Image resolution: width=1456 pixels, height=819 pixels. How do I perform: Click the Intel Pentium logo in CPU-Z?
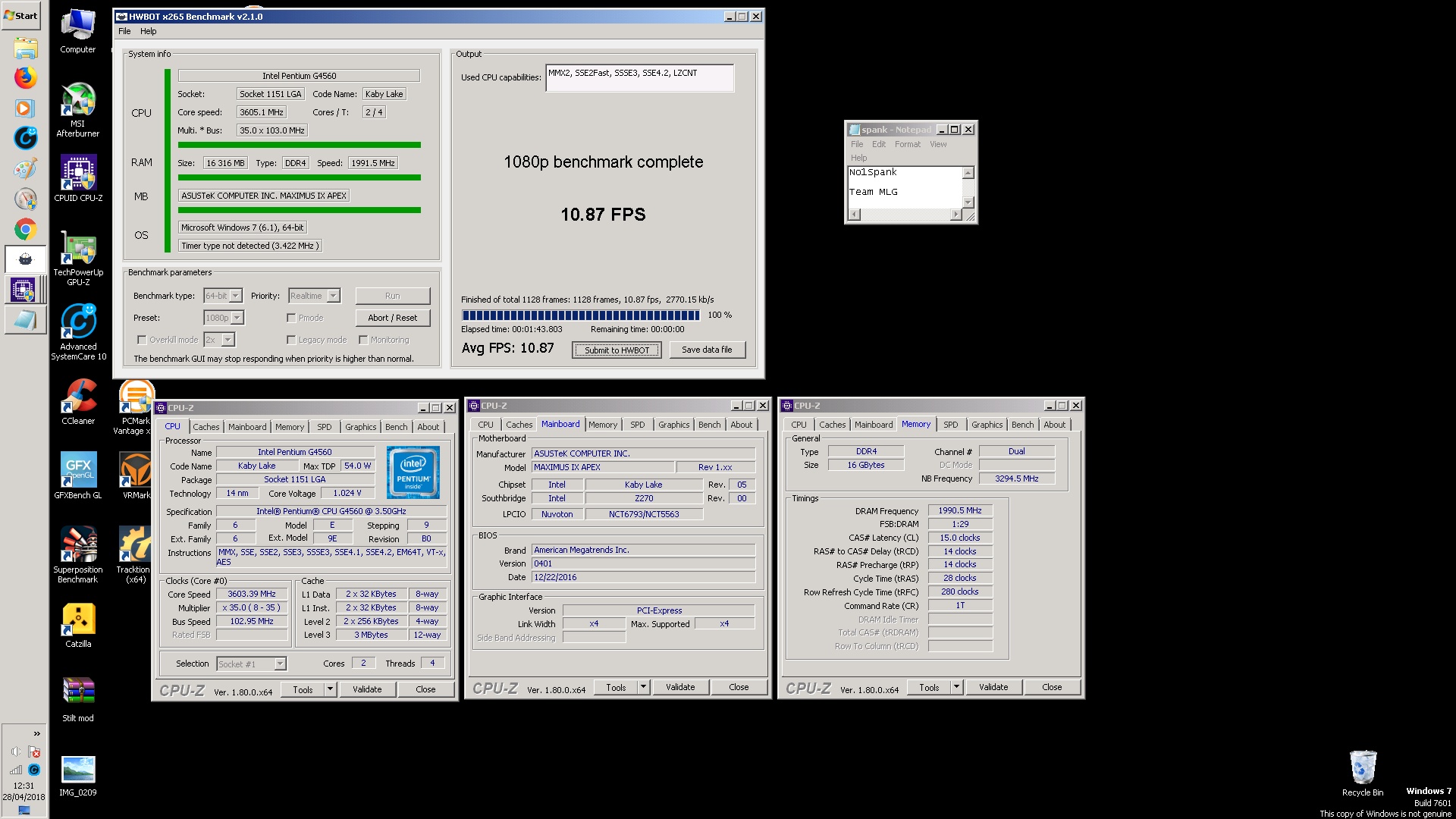coord(413,472)
